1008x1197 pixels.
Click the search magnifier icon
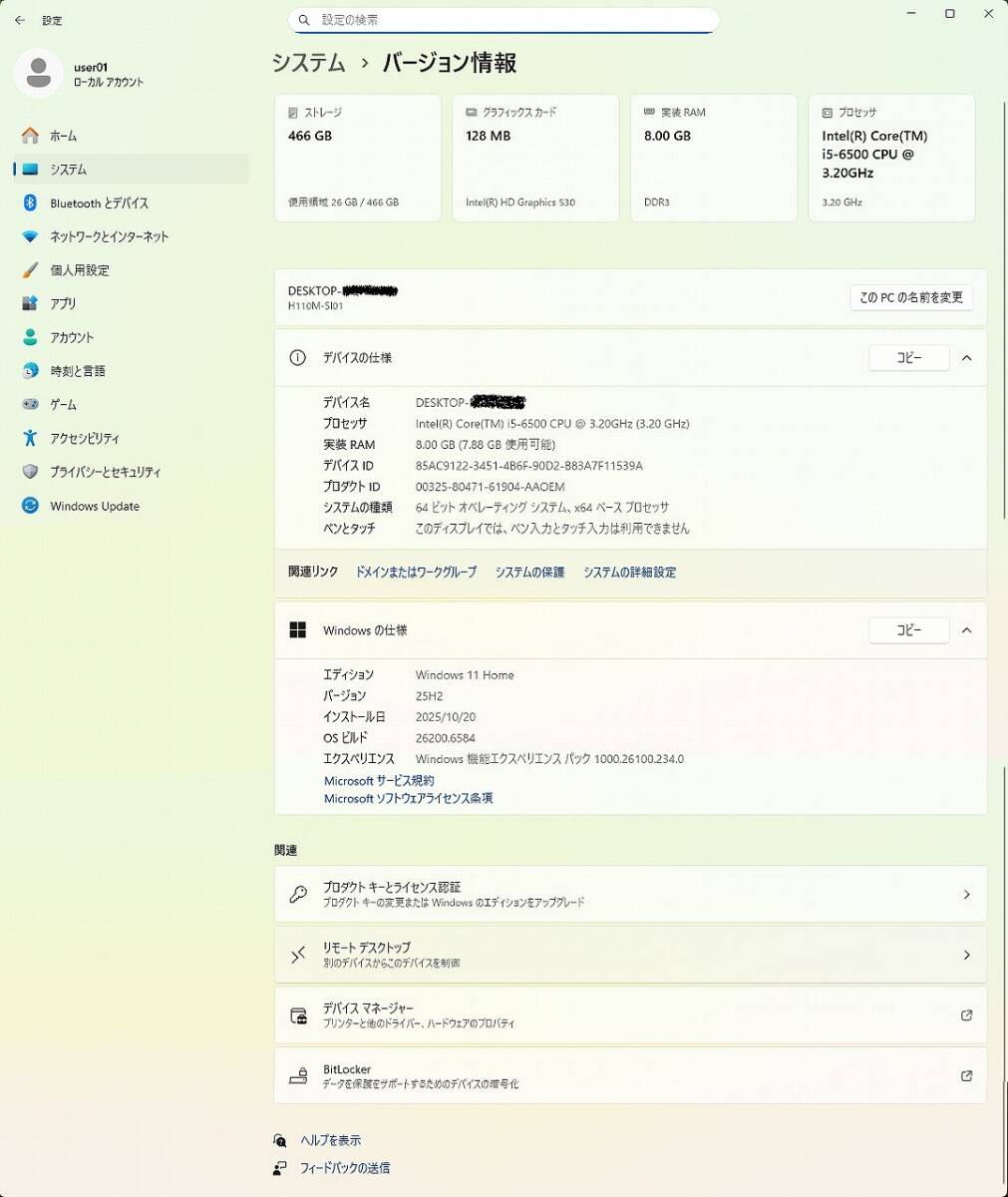303,20
